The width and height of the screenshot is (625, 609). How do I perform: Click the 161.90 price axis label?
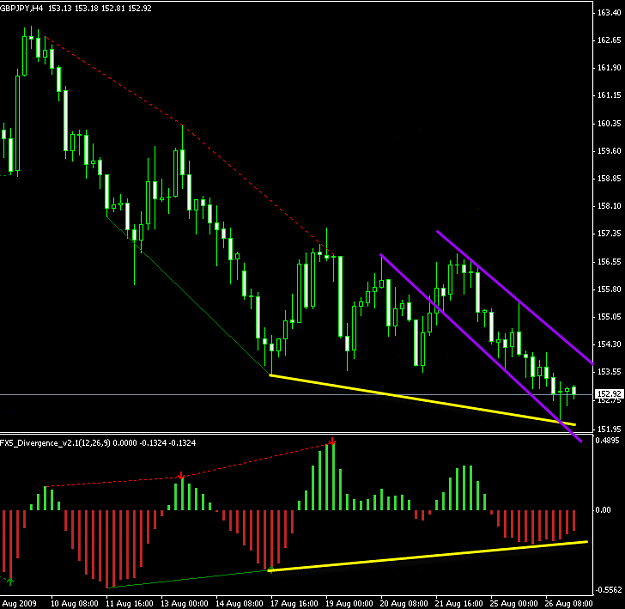tap(609, 68)
